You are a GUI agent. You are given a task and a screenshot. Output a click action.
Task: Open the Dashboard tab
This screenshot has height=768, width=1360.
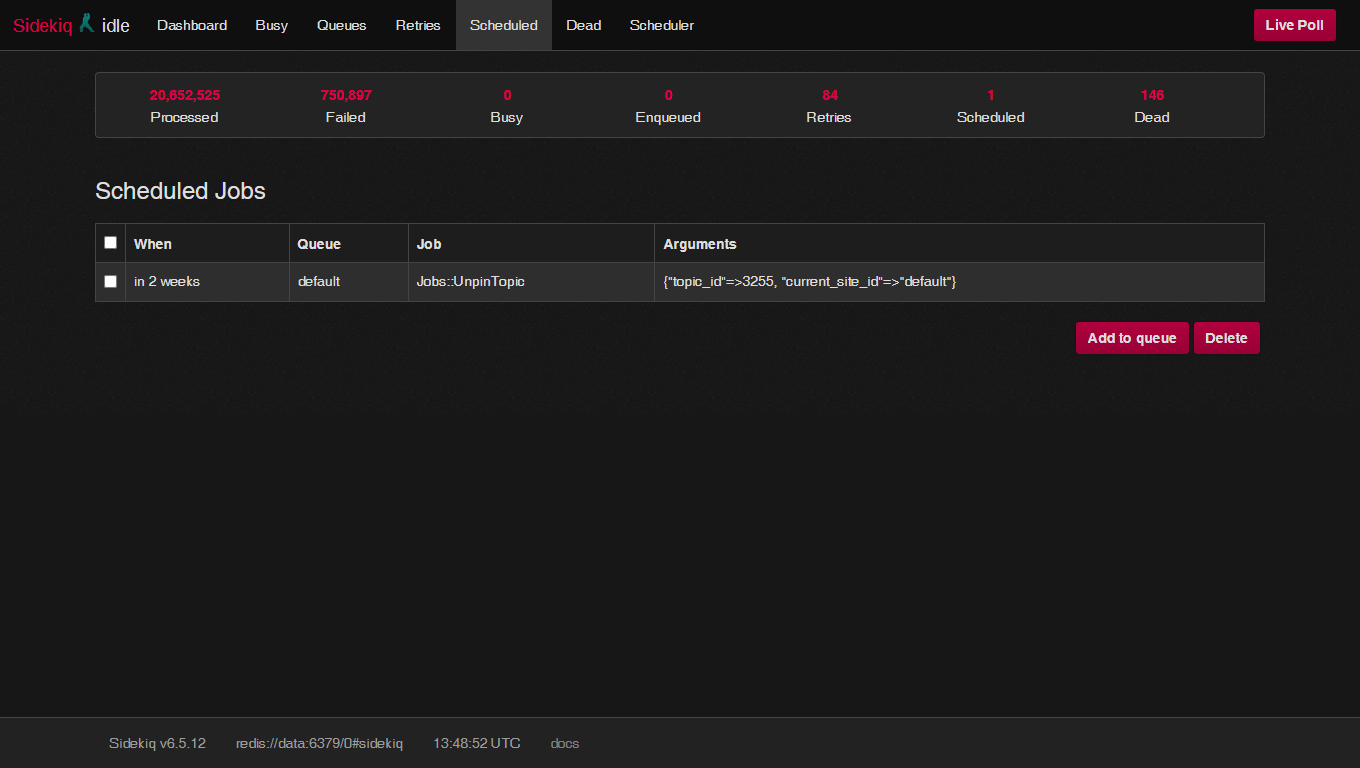click(192, 25)
